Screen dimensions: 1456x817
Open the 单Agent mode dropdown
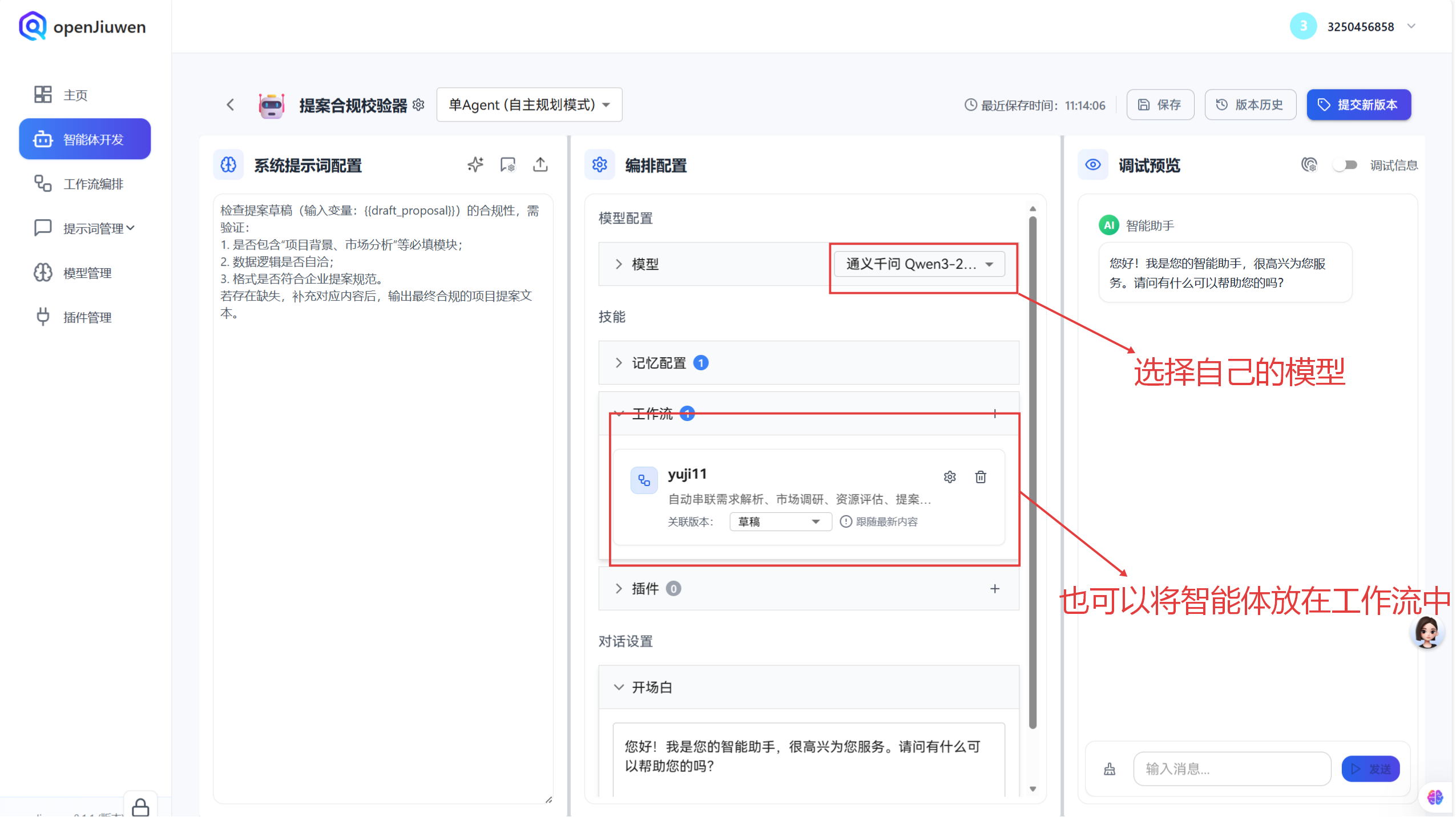coord(529,105)
